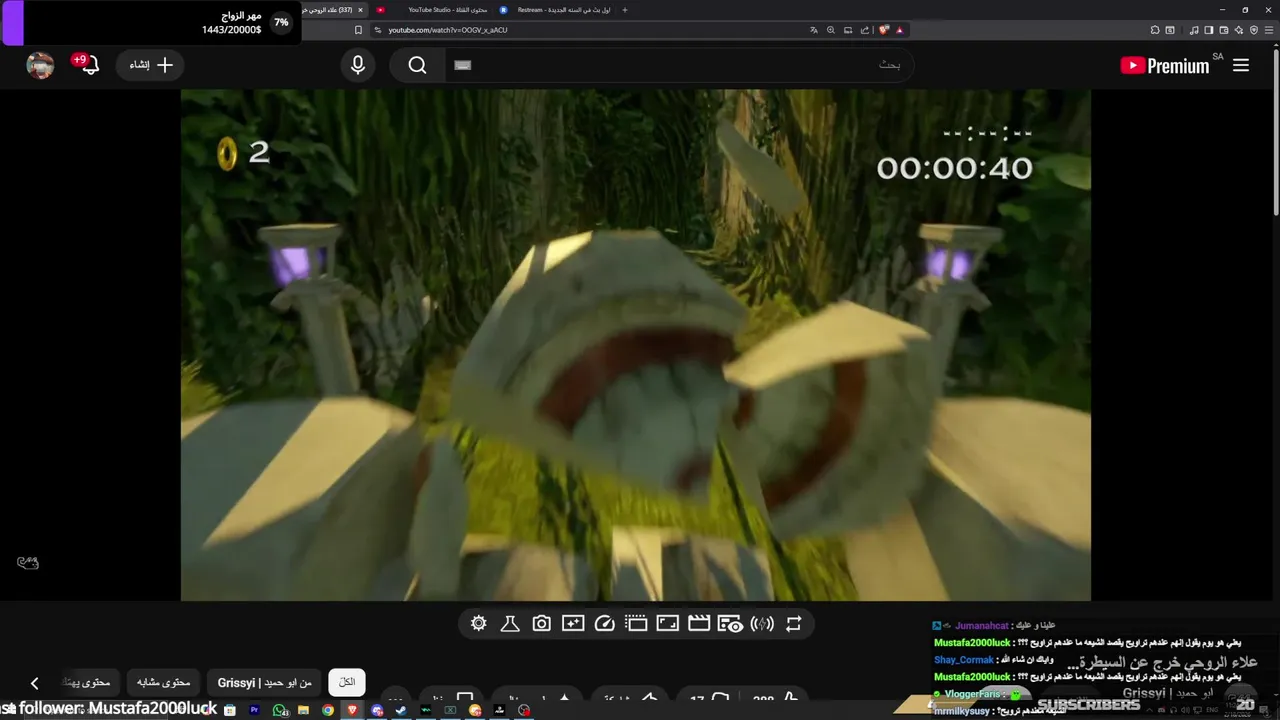This screenshot has width=1280, height=720.
Task: Start voice search with the microphone button
Action: 358,65
